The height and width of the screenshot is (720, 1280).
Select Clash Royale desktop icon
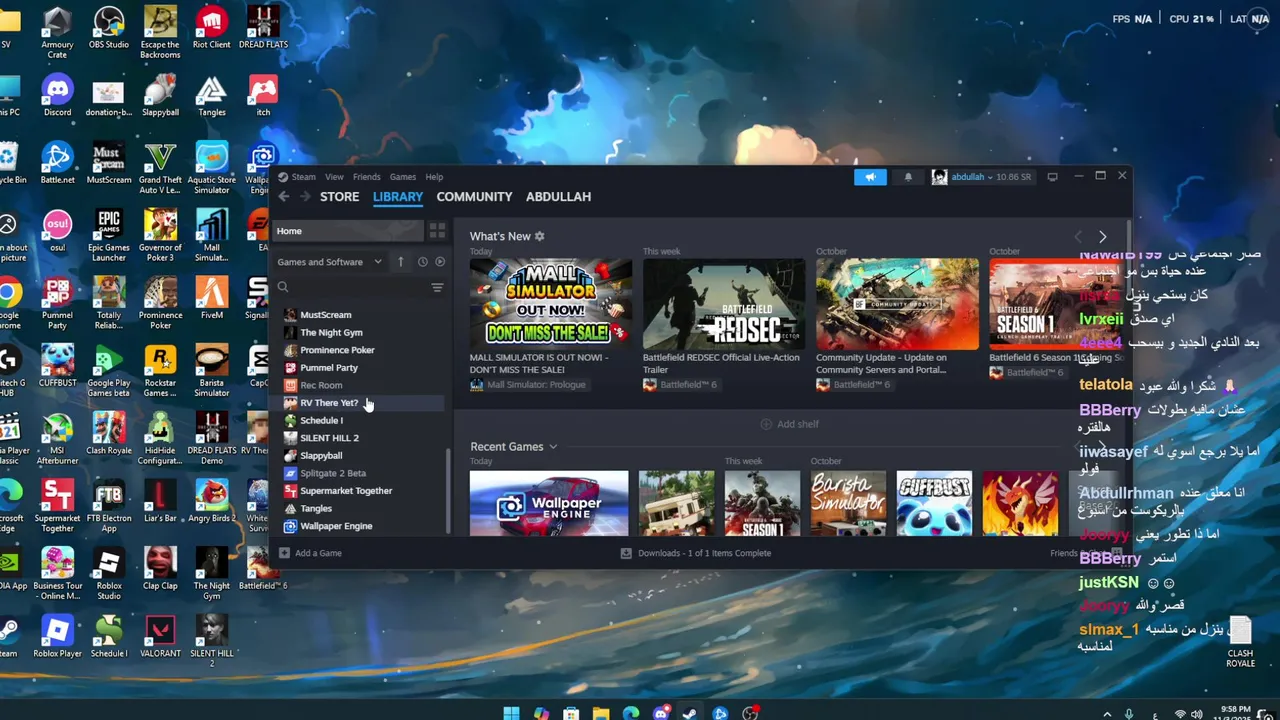(109, 433)
